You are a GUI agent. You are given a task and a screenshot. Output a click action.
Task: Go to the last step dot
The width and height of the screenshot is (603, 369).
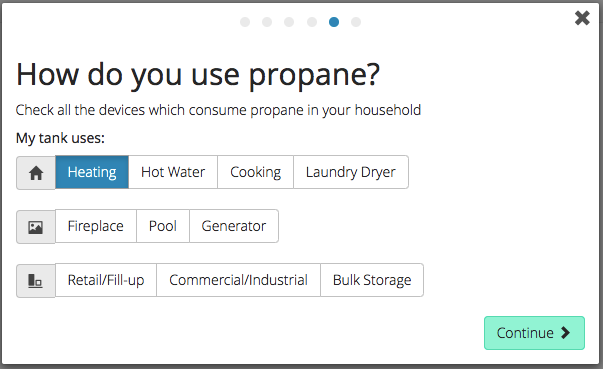356,22
